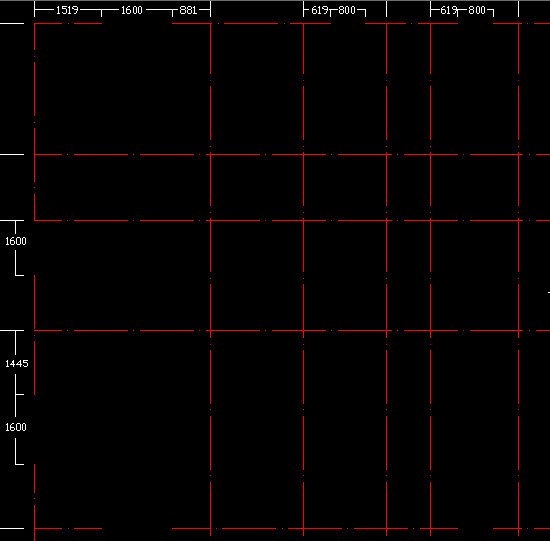The image size is (550, 541).
Task: Select the rightmost 800 dimension text
Action: click(x=477, y=11)
